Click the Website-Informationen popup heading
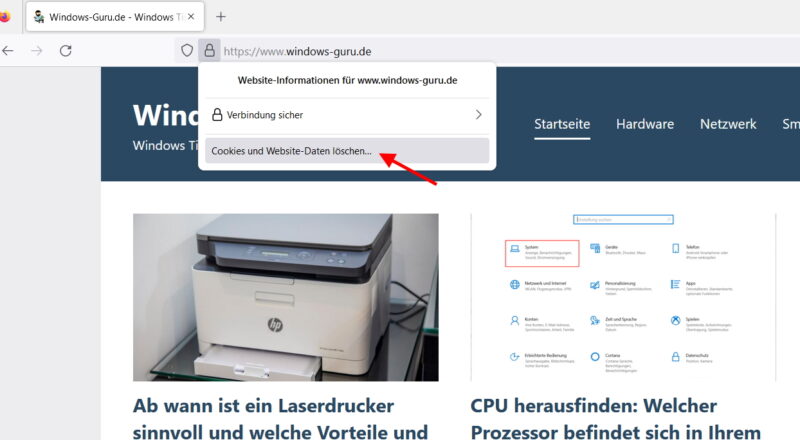 click(x=347, y=80)
